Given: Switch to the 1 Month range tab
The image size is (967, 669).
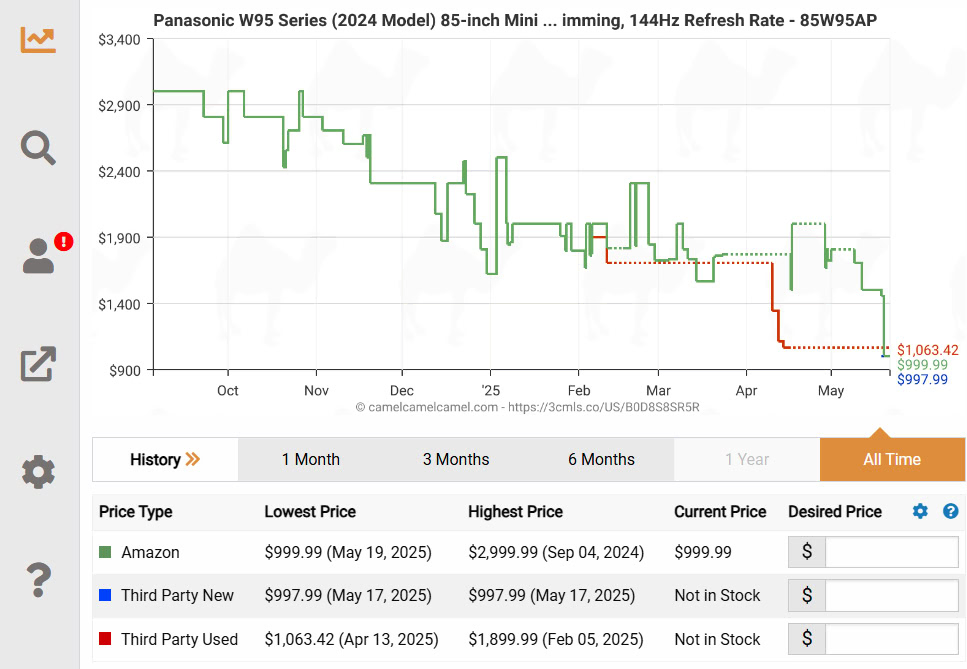Looking at the screenshot, I should [310, 460].
